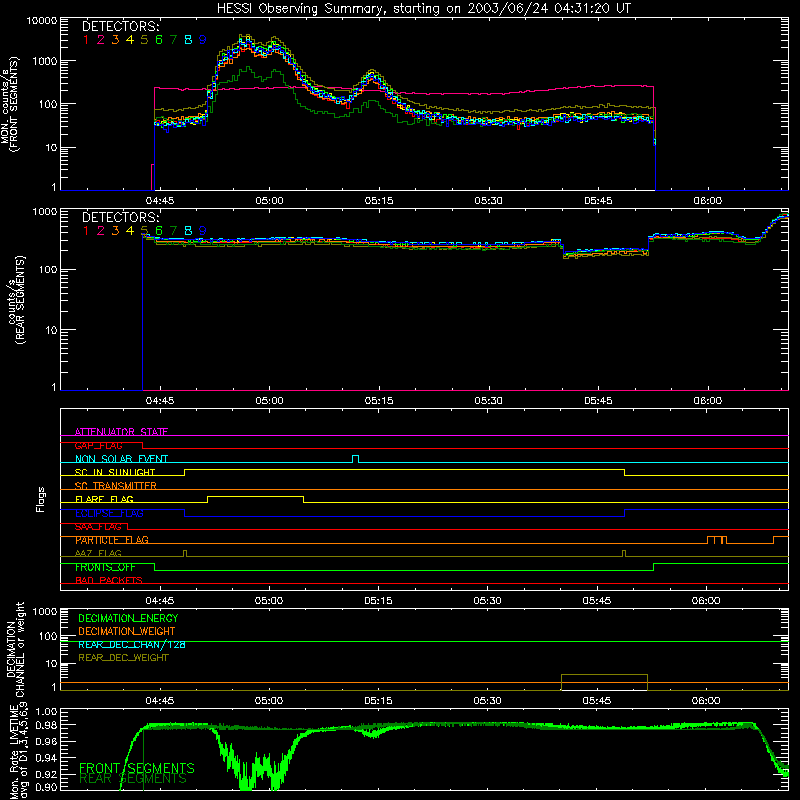Image resolution: width=800 pixels, height=800 pixels.
Task: Click the FRONTS_OFF flag label
Action: point(105,567)
